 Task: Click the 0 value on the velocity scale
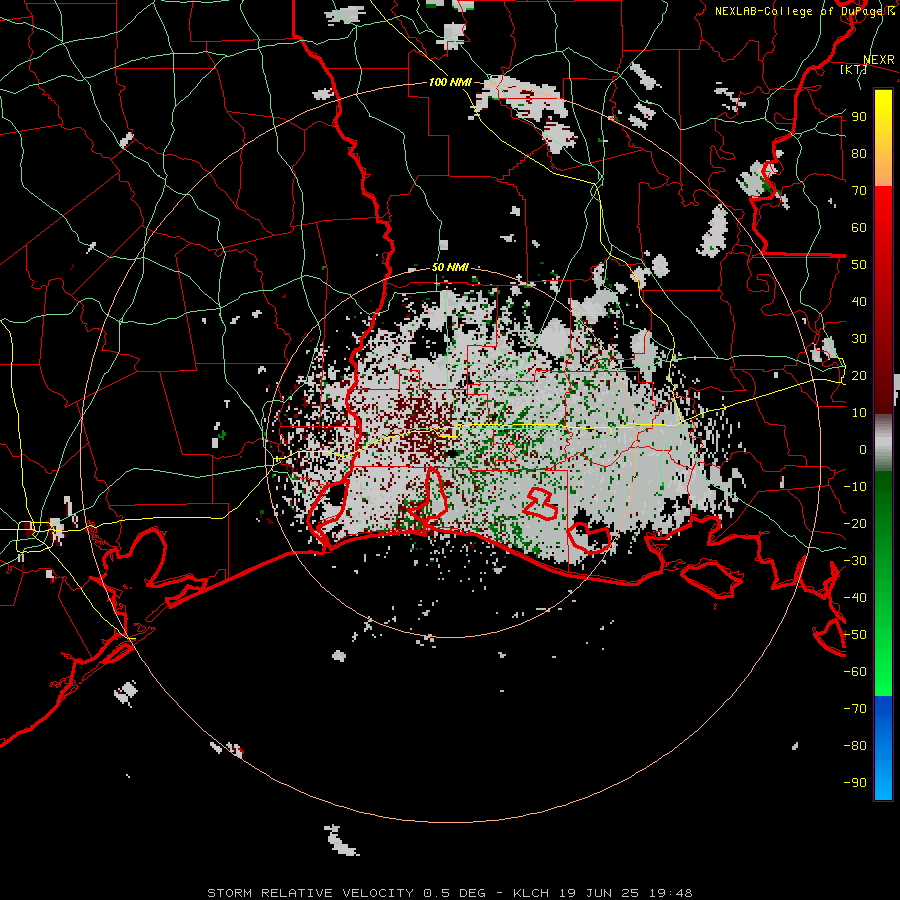point(863,449)
